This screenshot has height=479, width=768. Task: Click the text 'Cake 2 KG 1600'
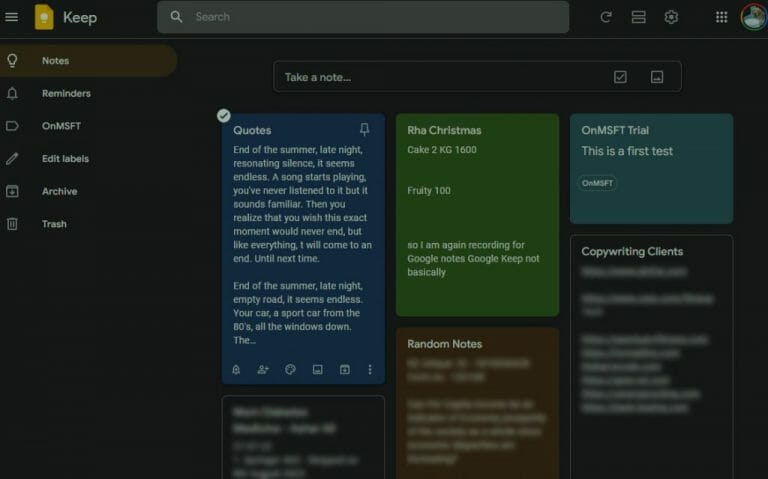pyautogui.click(x=442, y=150)
